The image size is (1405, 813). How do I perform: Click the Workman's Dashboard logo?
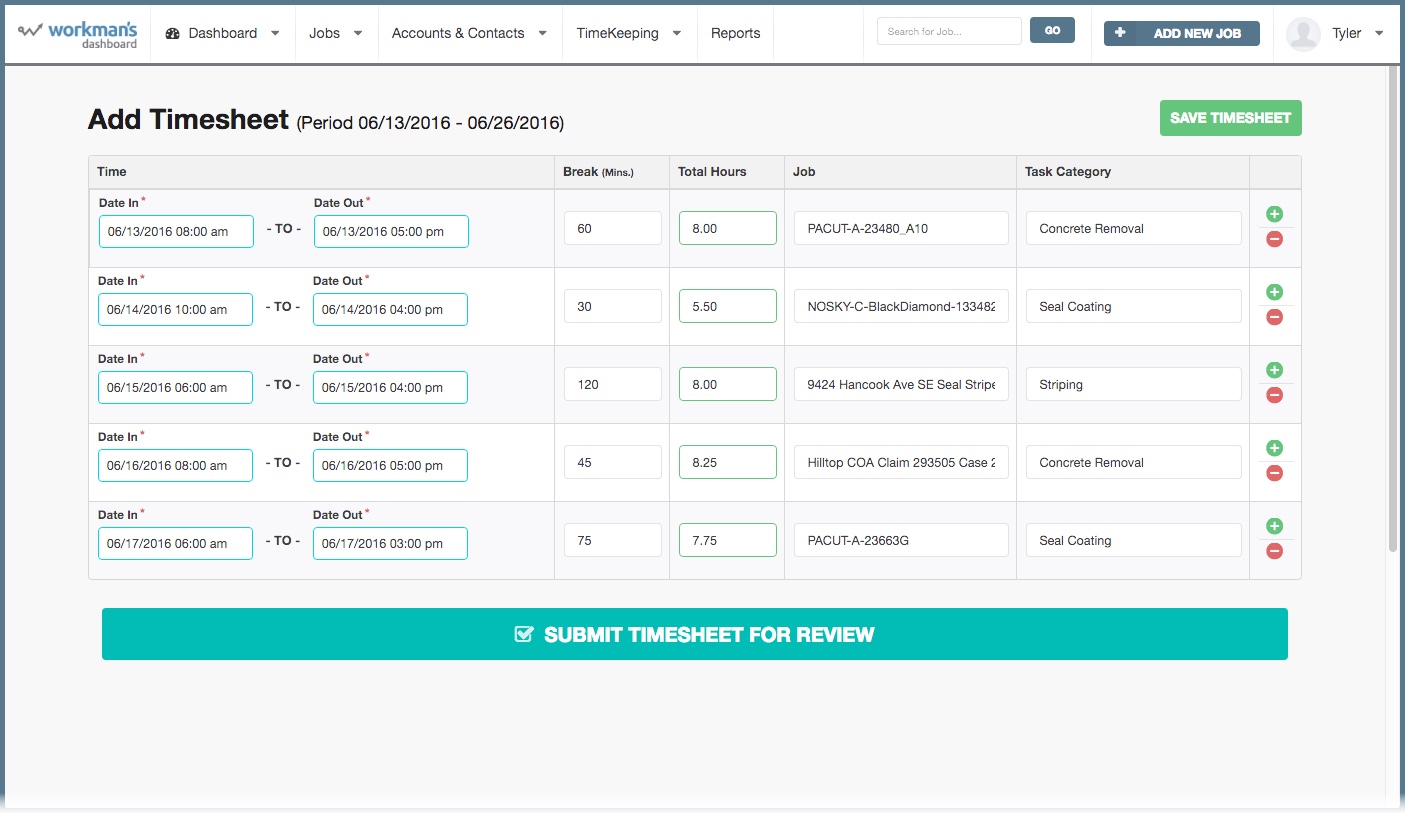click(78, 33)
